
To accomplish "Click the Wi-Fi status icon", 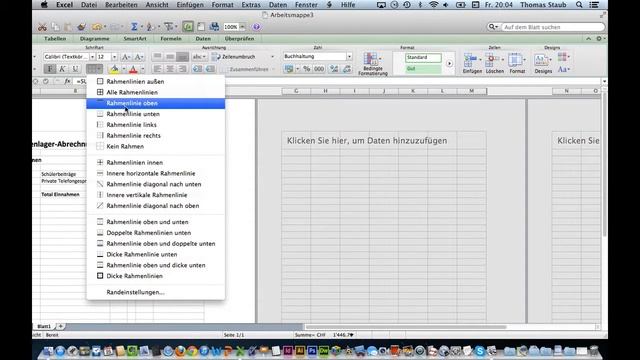I will click(x=433, y=5).
